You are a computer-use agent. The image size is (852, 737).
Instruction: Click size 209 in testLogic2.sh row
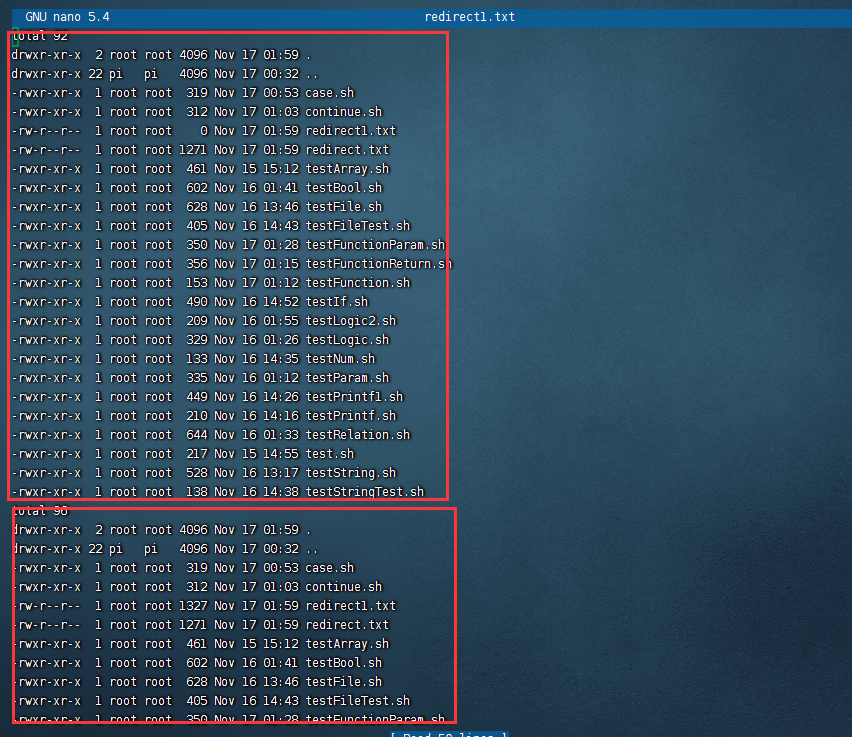pyautogui.click(x=197, y=321)
